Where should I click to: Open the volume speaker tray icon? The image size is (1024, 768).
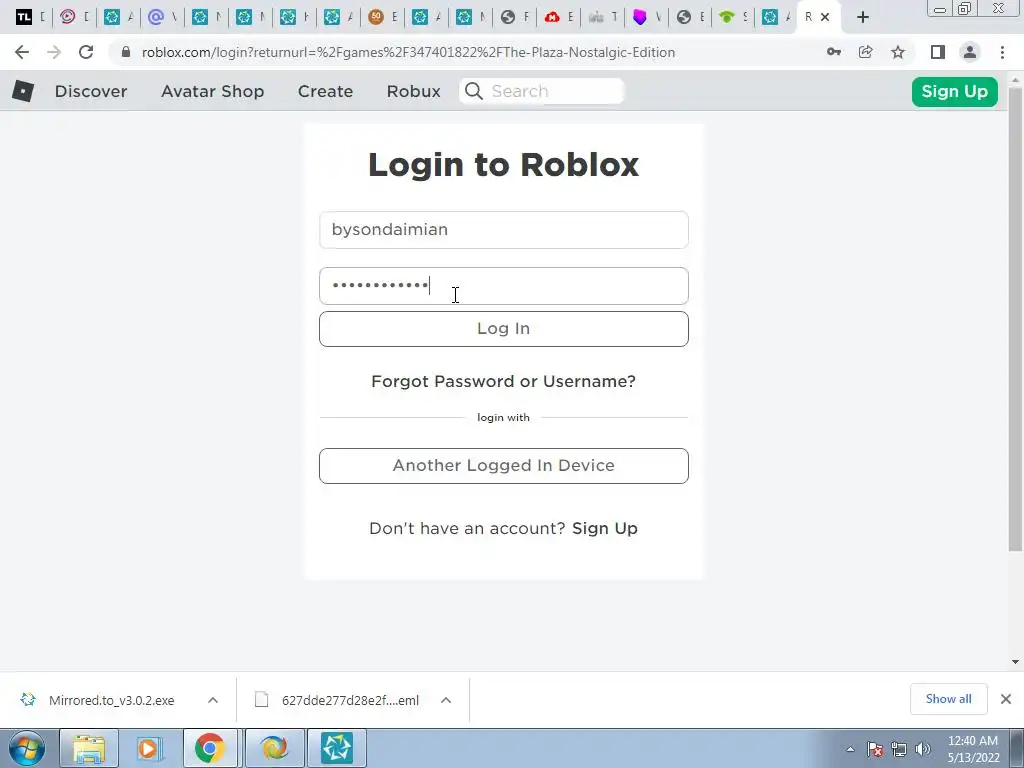pyautogui.click(x=922, y=749)
